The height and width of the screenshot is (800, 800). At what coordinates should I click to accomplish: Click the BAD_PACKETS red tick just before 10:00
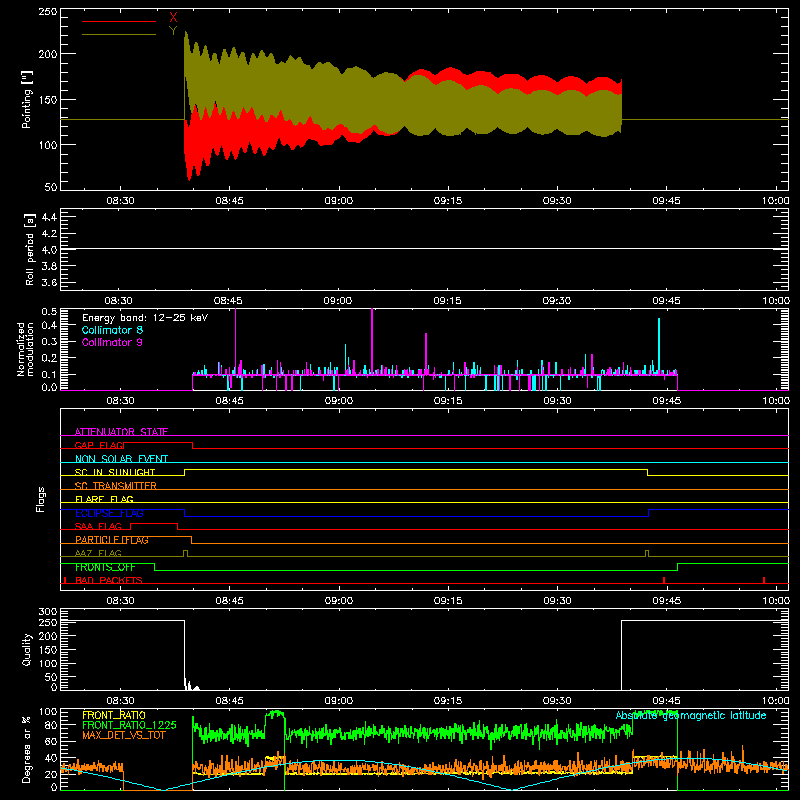(764, 580)
